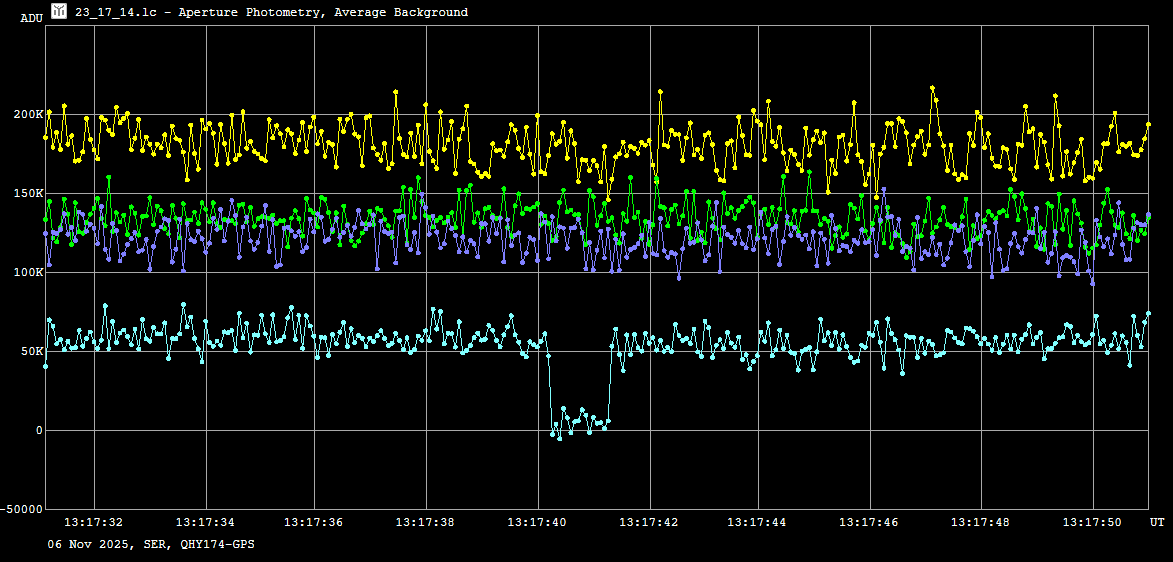The height and width of the screenshot is (562, 1173).
Task: Select the 200K y-axis label
Action: (x=27, y=115)
